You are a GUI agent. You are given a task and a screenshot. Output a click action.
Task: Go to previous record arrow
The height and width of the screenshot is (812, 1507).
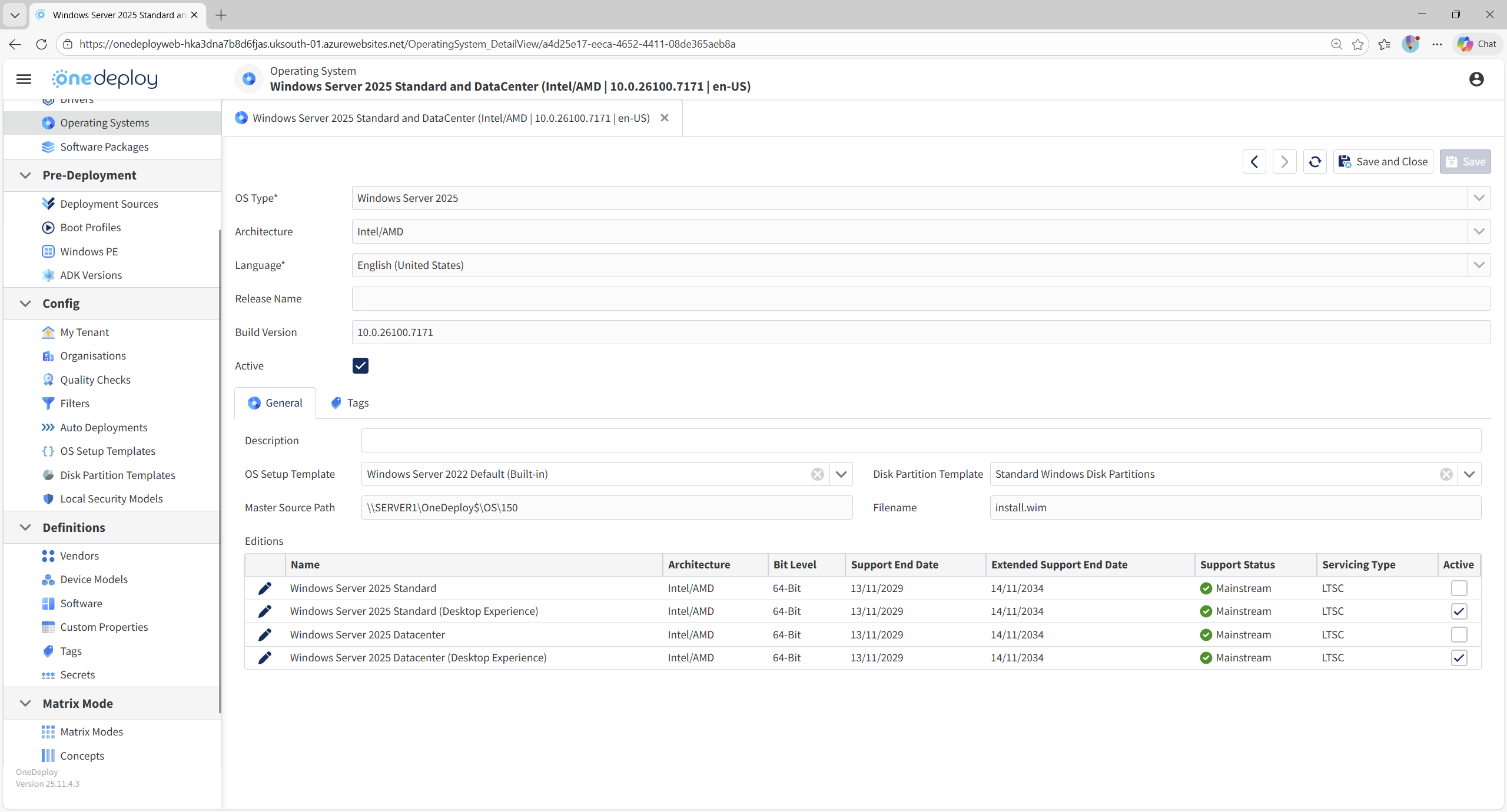tap(1254, 162)
